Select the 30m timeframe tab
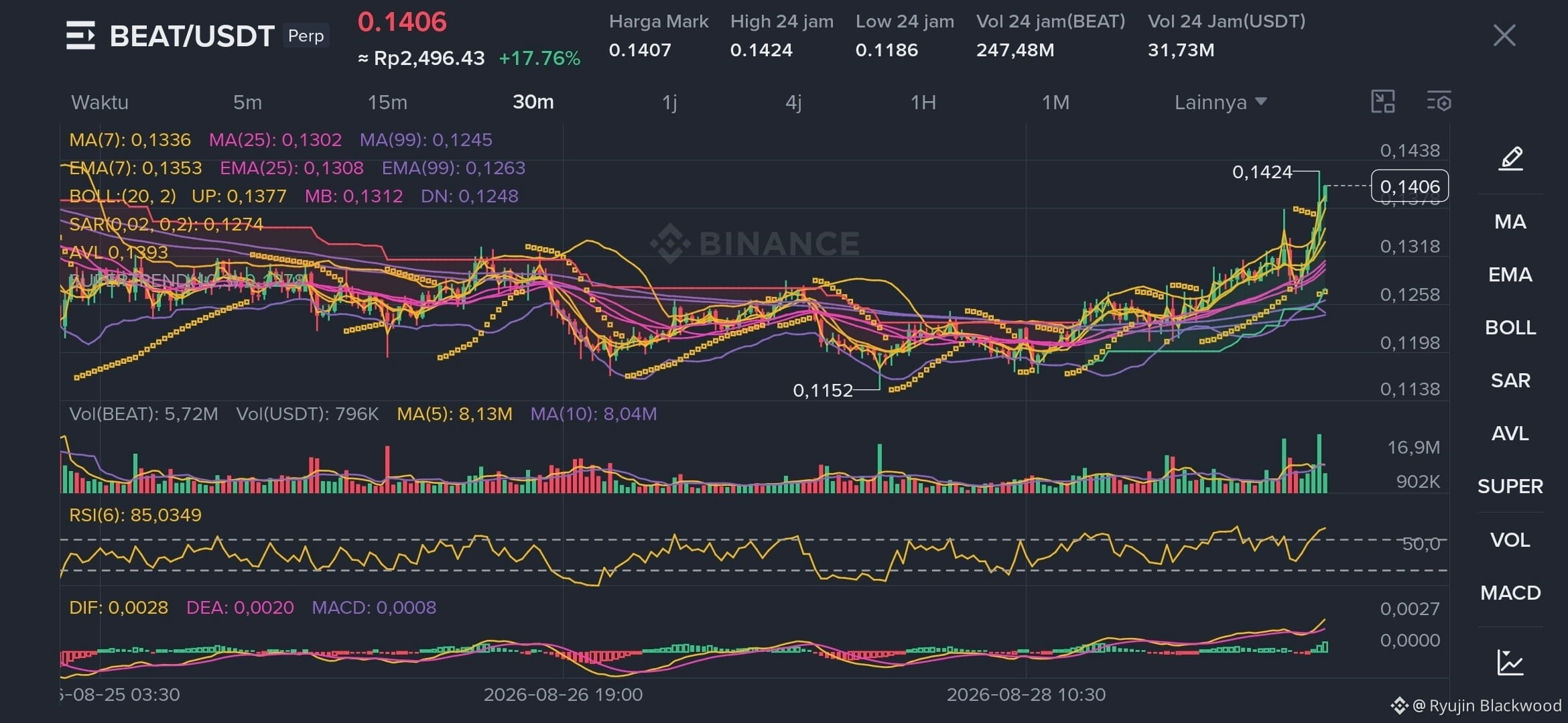 (533, 102)
